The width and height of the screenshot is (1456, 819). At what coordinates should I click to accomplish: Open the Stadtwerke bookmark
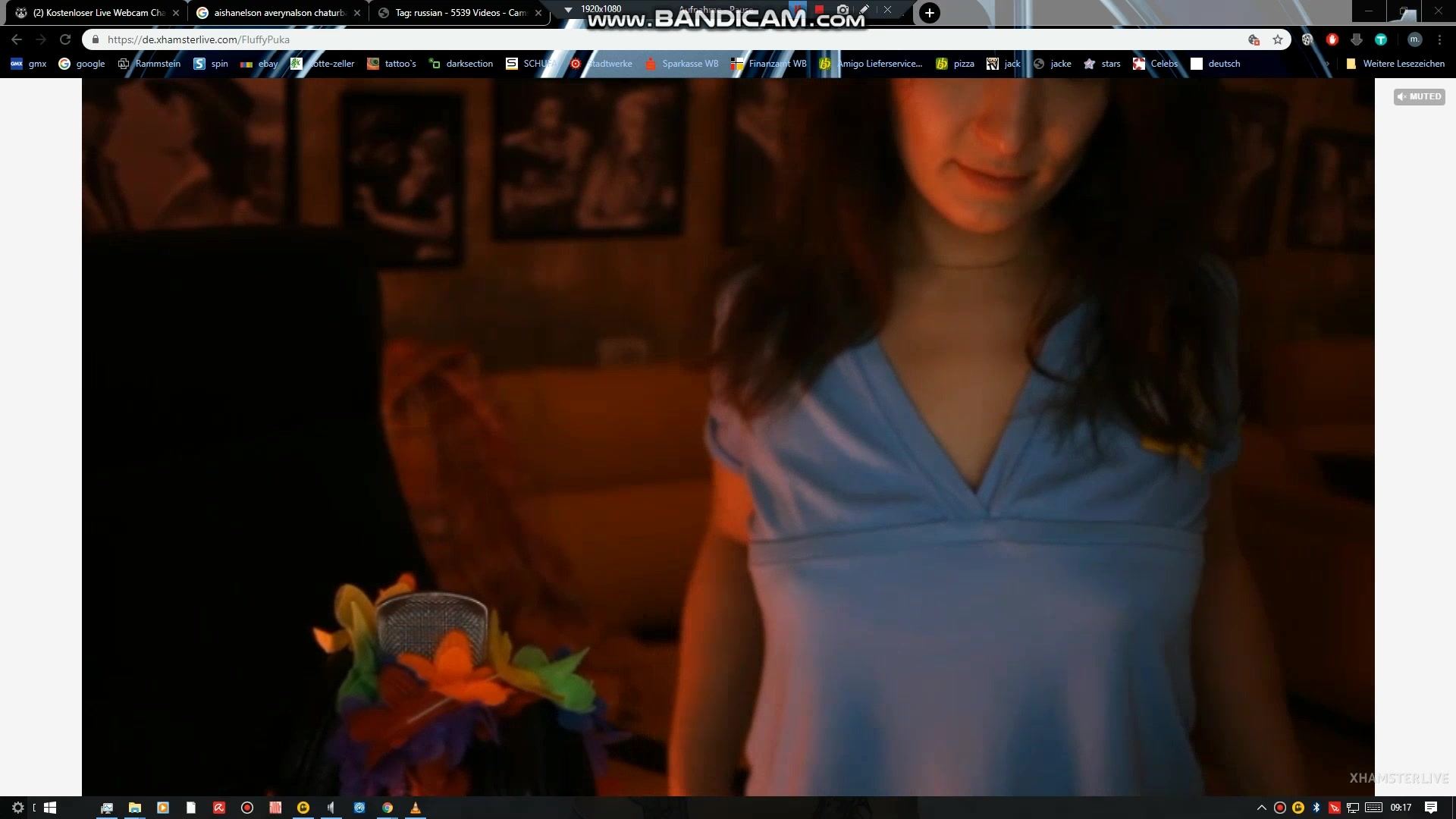tap(601, 64)
